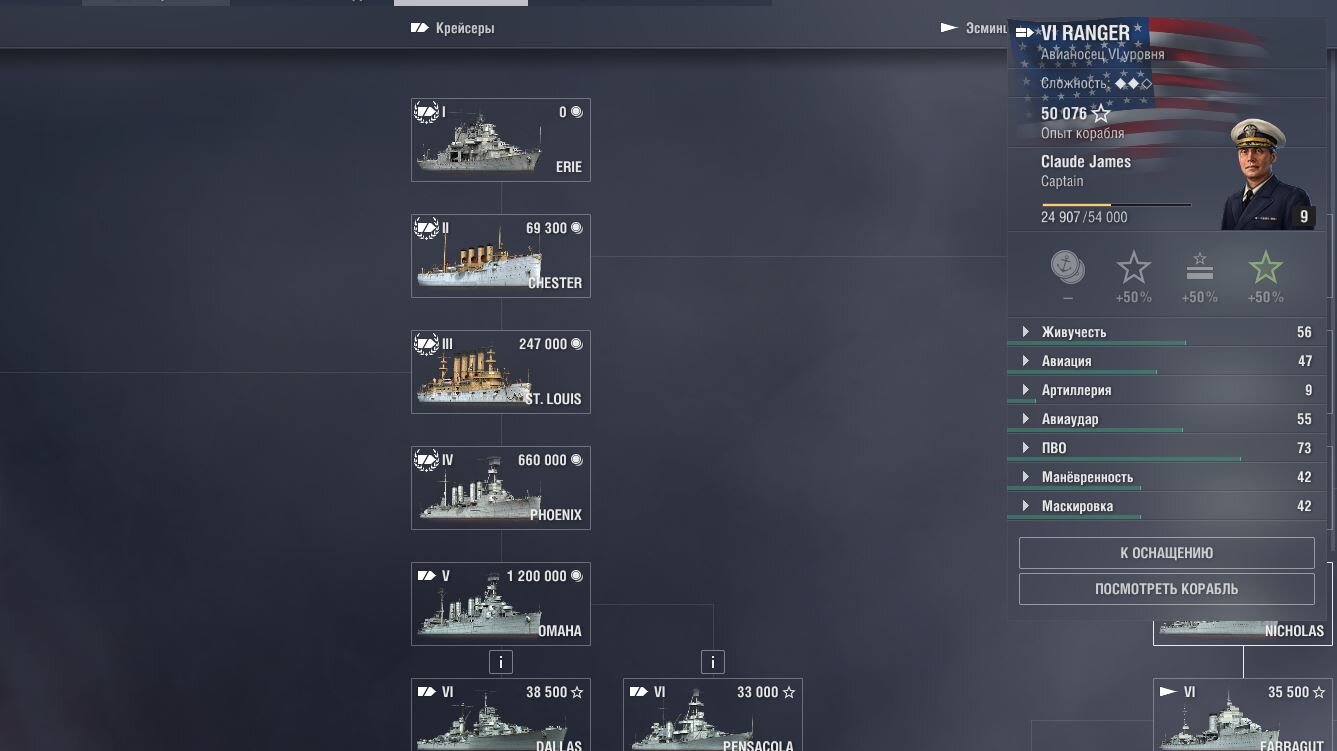Click the XP star icon next to 38 500
The width and height of the screenshot is (1337, 751).
[577, 692]
